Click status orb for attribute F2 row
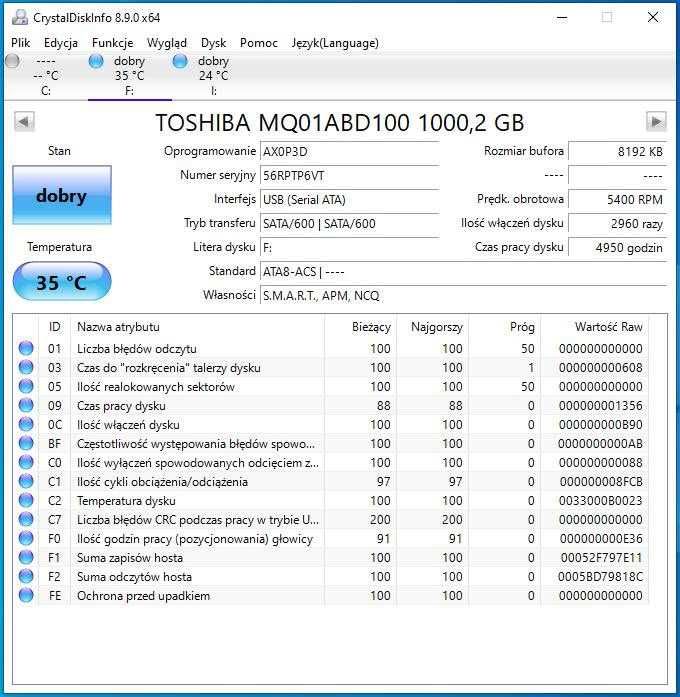Viewport: 680px width, 697px height. [x=26, y=576]
